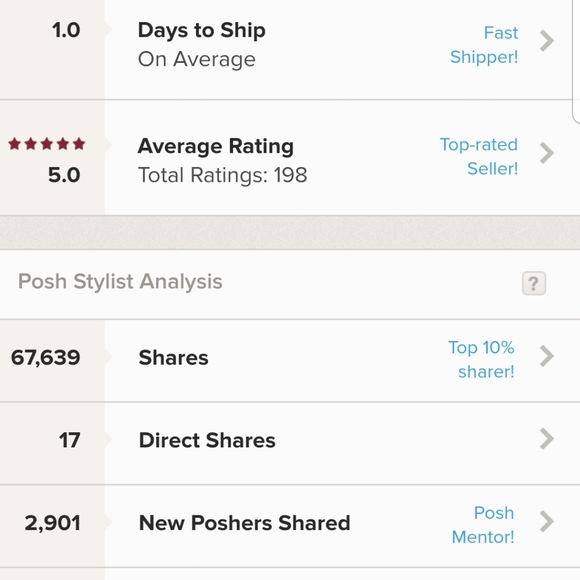Tap the five-star rating icons
The image size is (580, 580).
coord(47,144)
